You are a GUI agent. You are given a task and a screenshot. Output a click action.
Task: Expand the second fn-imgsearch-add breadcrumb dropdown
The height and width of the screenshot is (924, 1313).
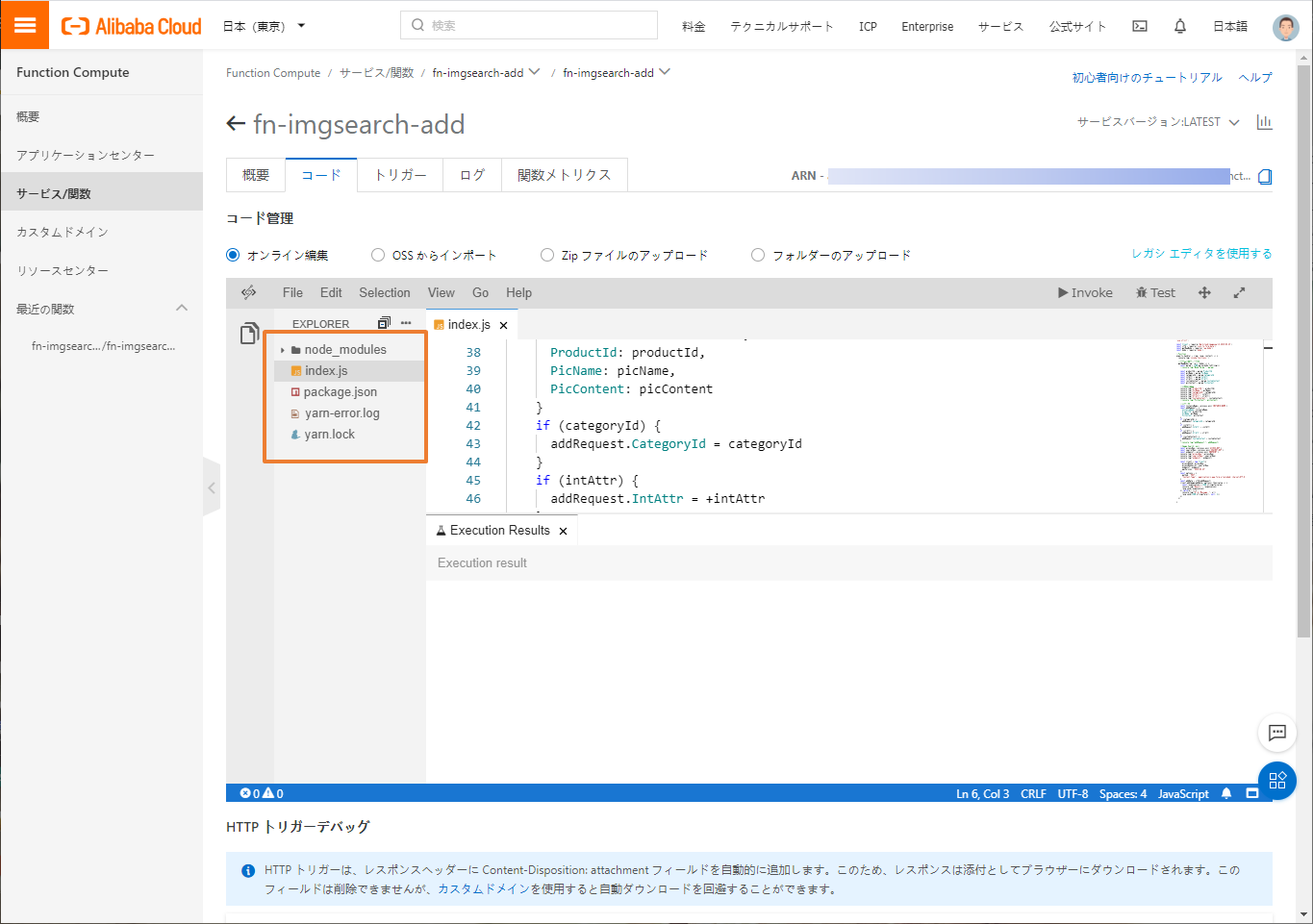point(664,72)
